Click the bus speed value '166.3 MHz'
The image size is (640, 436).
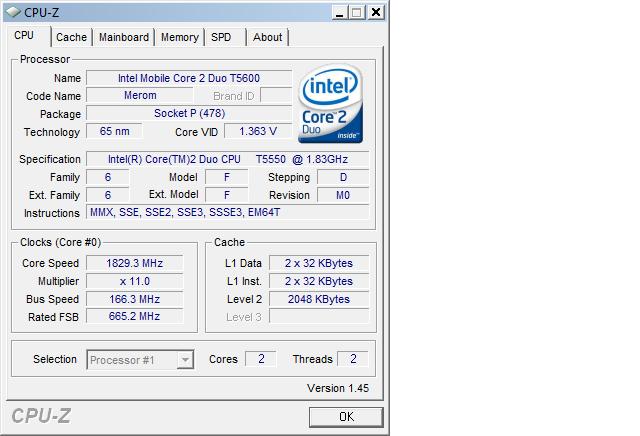pos(135,299)
